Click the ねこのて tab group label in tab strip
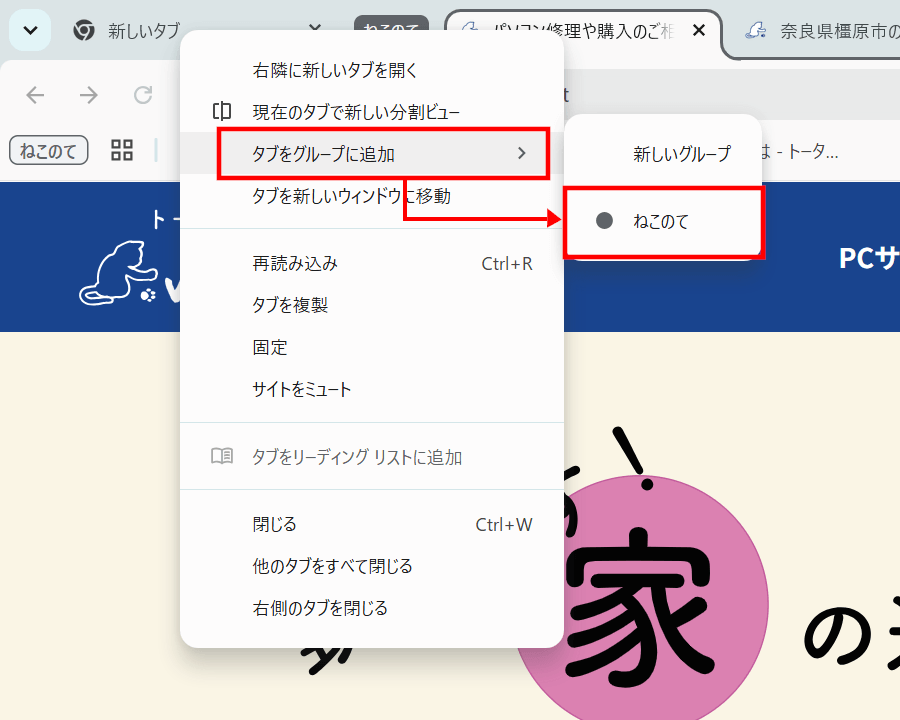 coord(391,24)
